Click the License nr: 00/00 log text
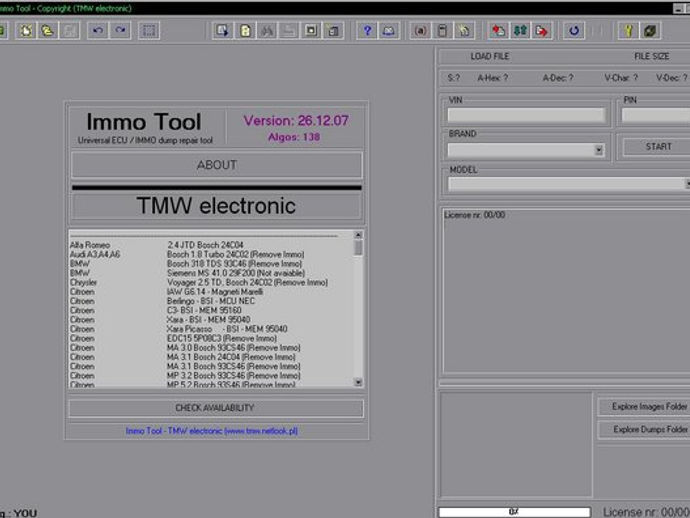The height and width of the screenshot is (518, 690). [x=474, y=215]
